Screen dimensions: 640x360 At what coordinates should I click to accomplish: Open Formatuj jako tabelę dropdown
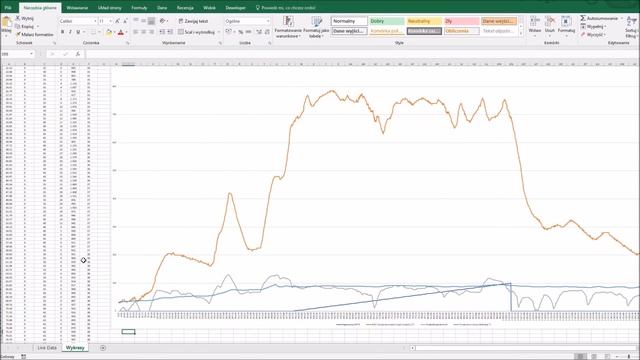[x=316, y=27]
